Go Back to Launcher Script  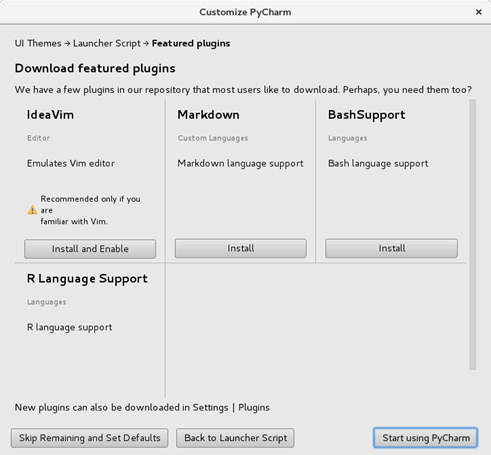[x=235, y=438]
